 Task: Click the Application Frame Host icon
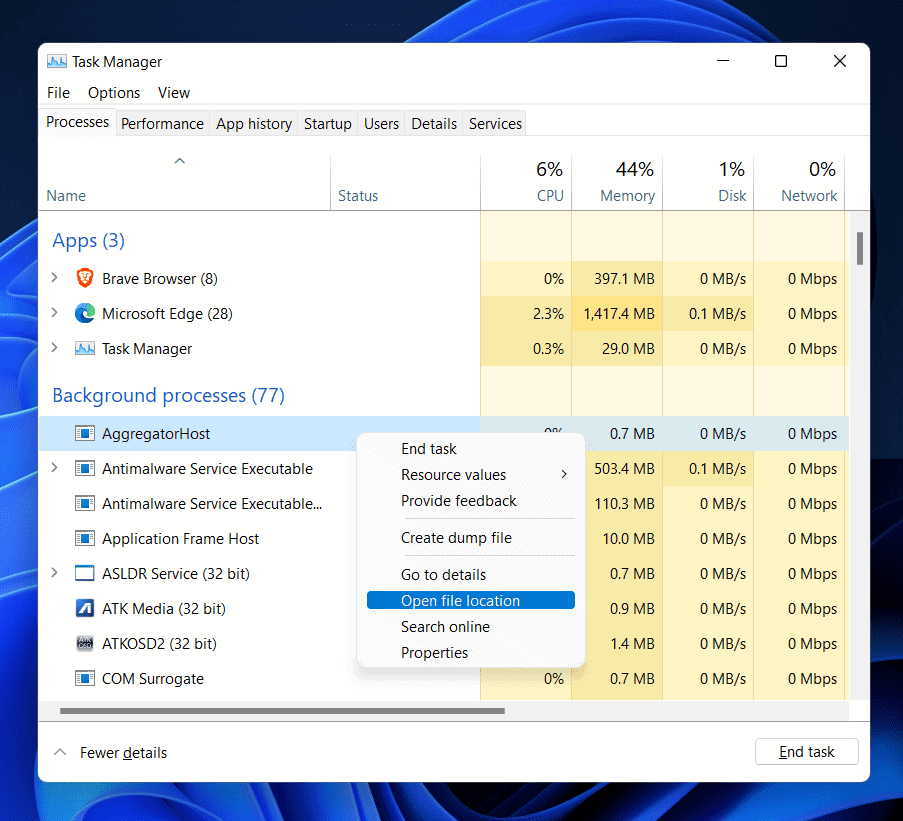pyautogui.click(x=85, y=539)
